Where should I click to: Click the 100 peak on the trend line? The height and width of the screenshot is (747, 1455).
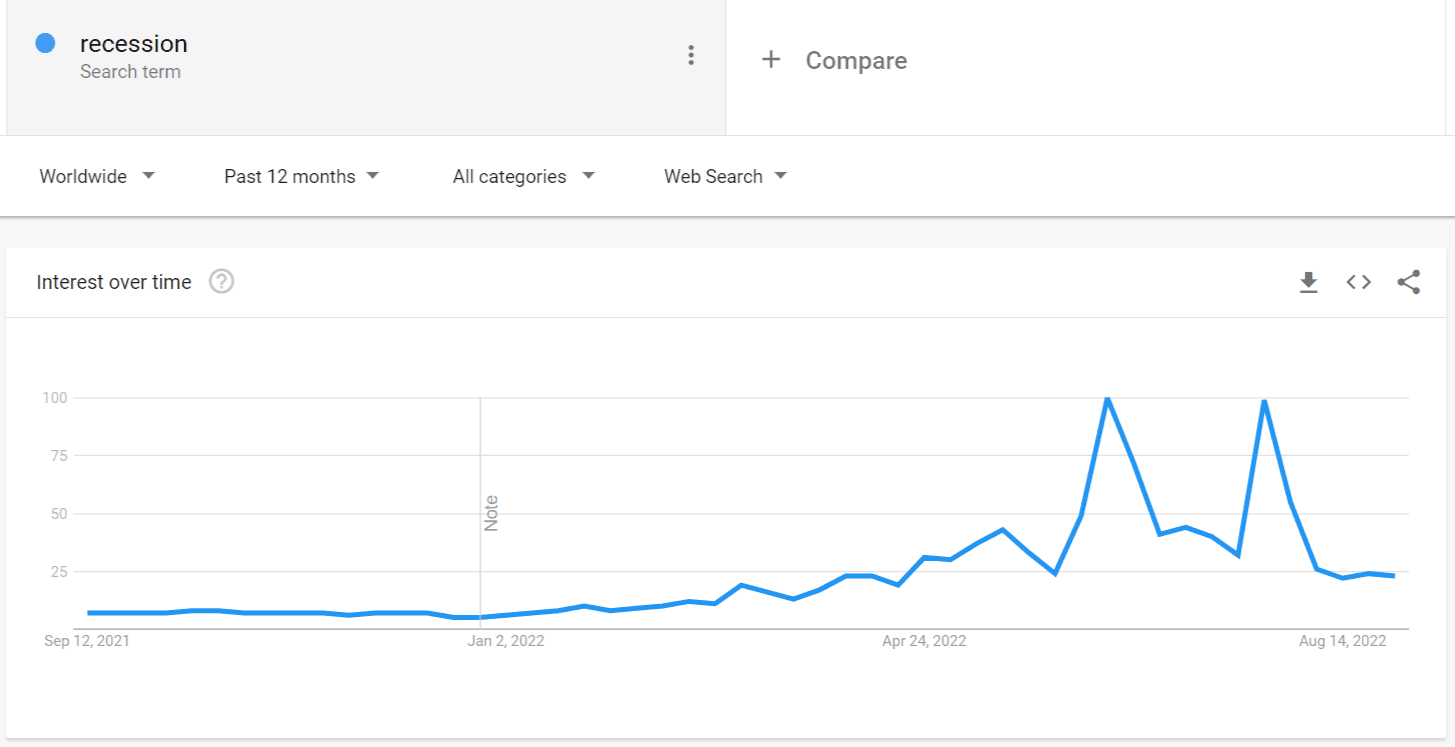click(x=1108, y=397)
